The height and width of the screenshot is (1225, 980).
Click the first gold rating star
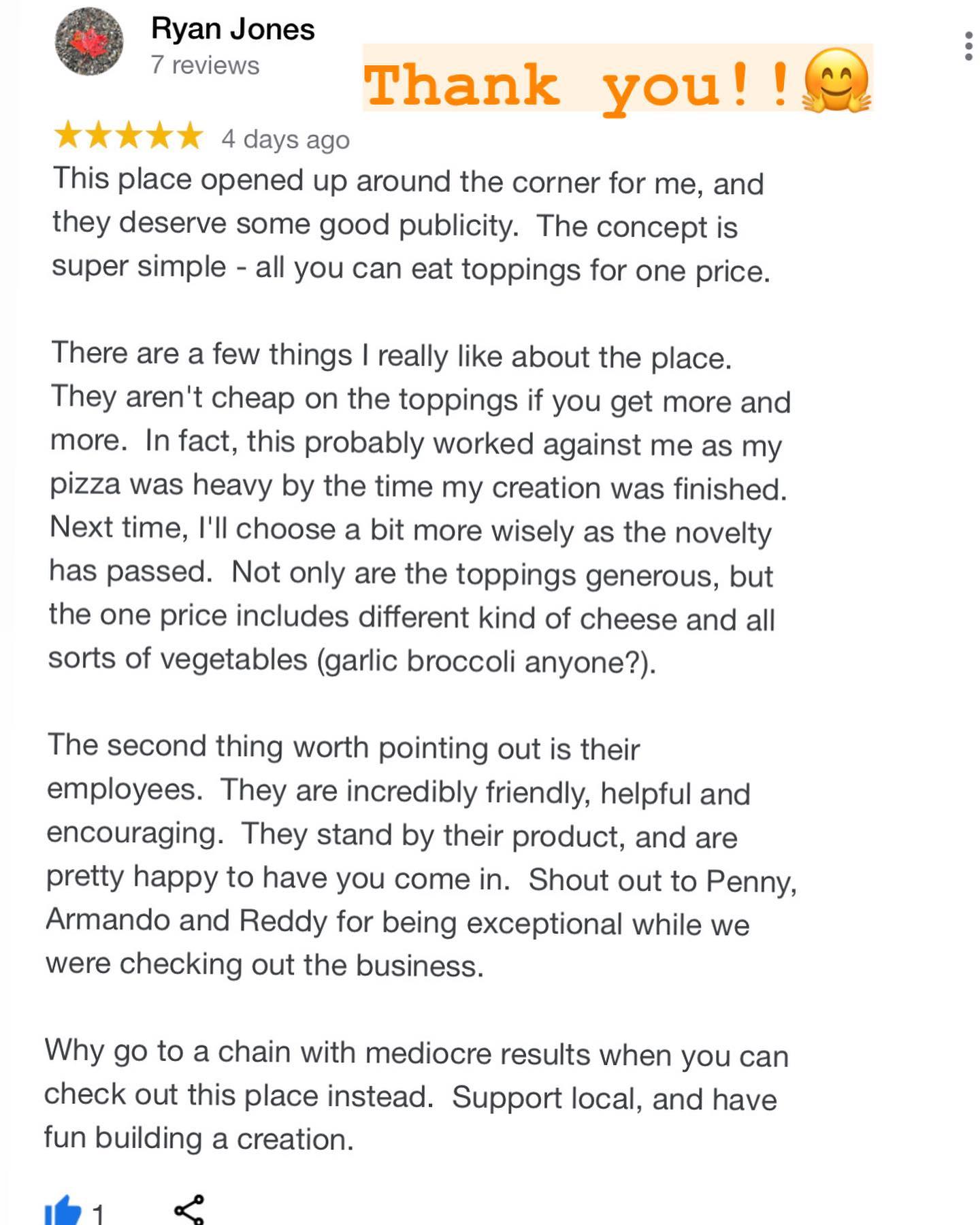coord(67,135)
